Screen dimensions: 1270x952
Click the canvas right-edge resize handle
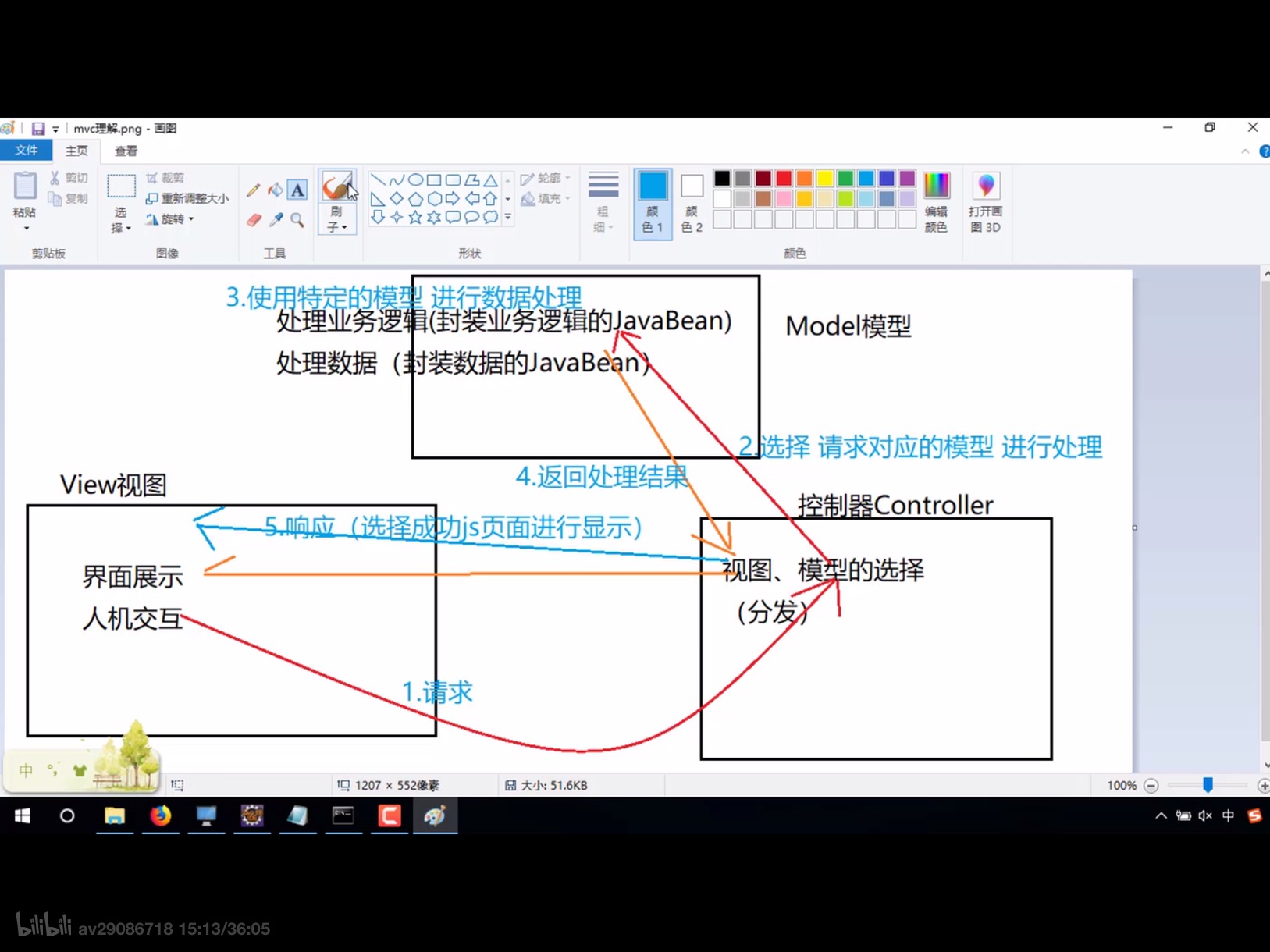click(1134, 528)
